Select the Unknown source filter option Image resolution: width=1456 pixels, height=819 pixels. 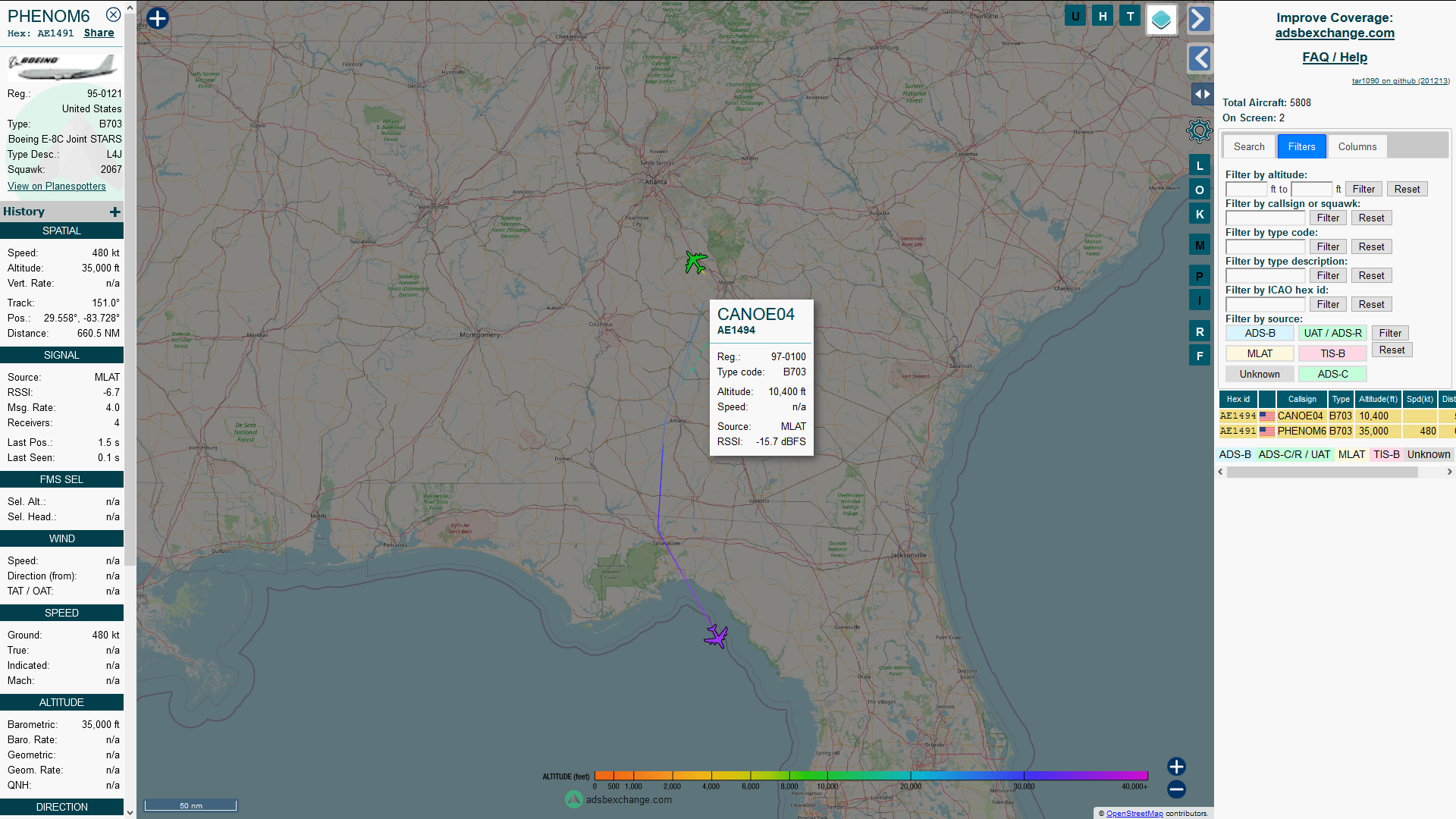coord(1260,374)
